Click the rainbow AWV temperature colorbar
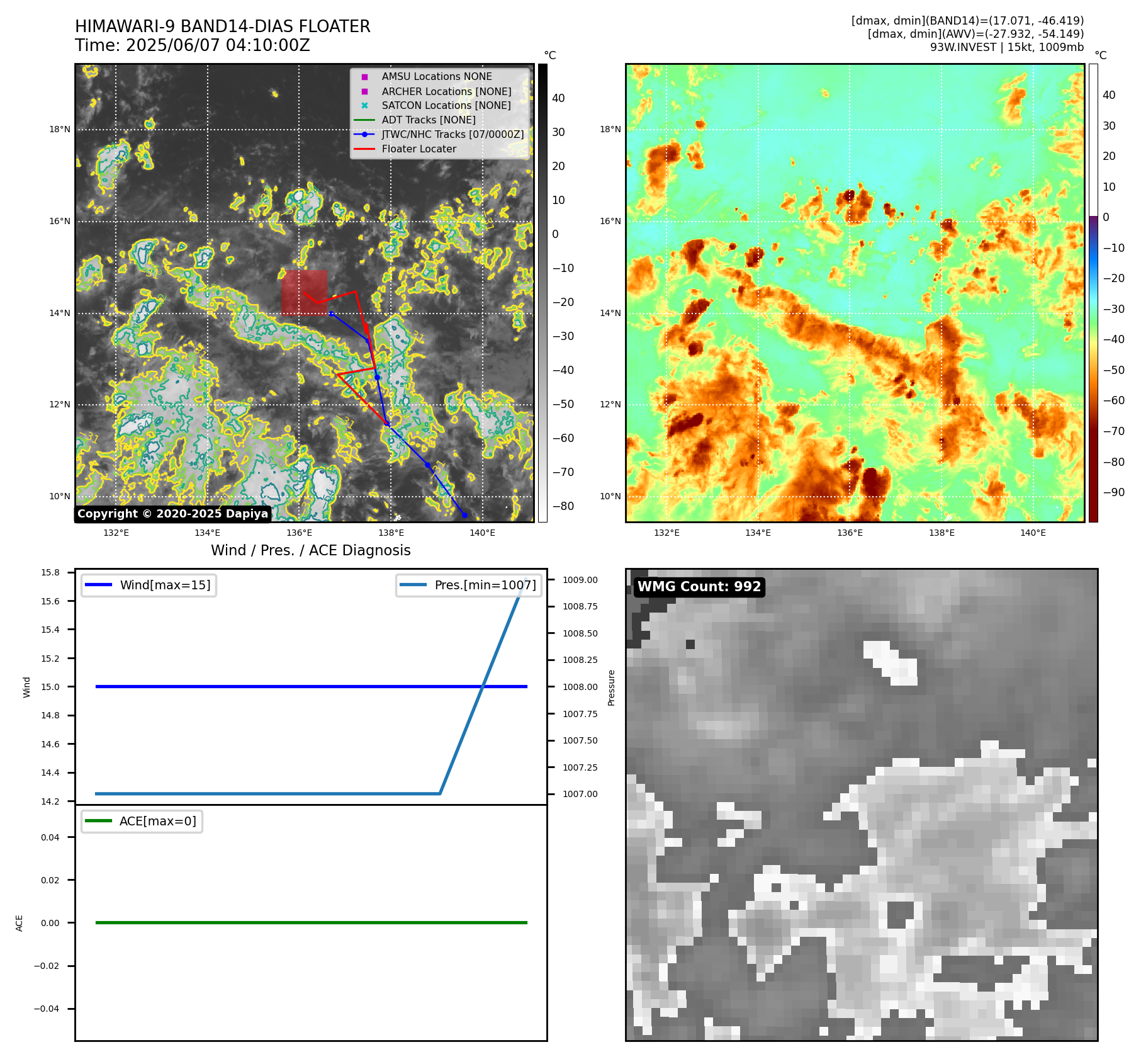Viewport: 1141px width, 1064px height. (1093, 293)
